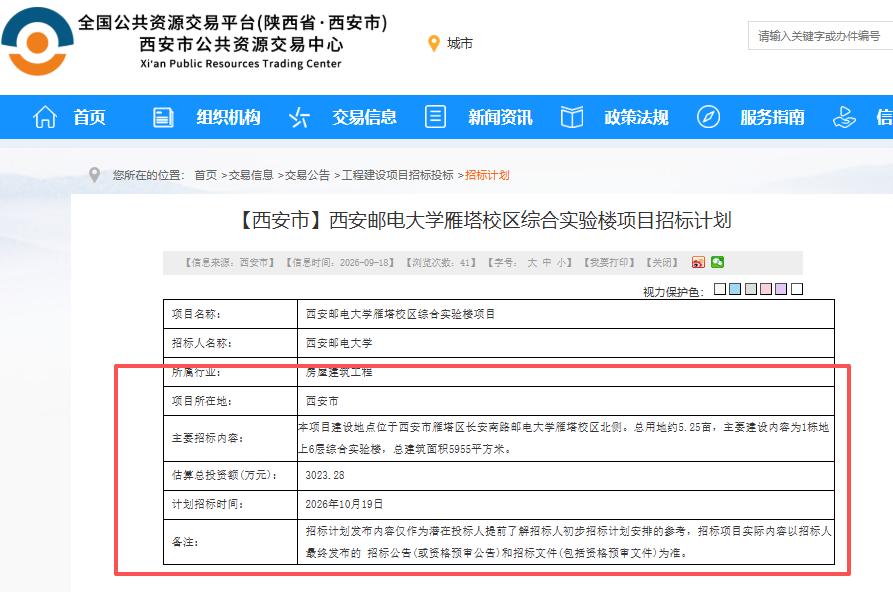Click the list-page icon beside 新闻资讯
The width and height of the screenshot is (893, 592).
point(436,117)
